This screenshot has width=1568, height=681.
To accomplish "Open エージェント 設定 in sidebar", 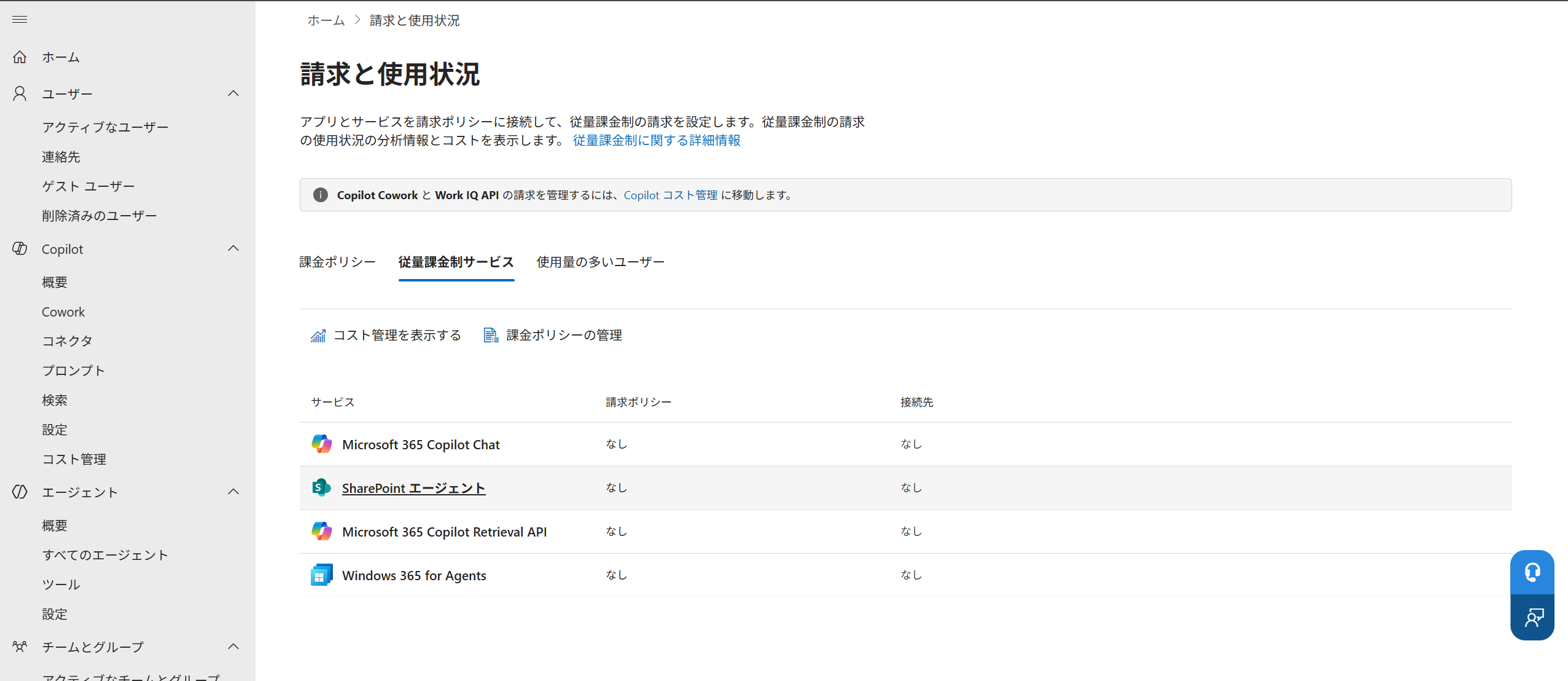I will click(55, 614).
